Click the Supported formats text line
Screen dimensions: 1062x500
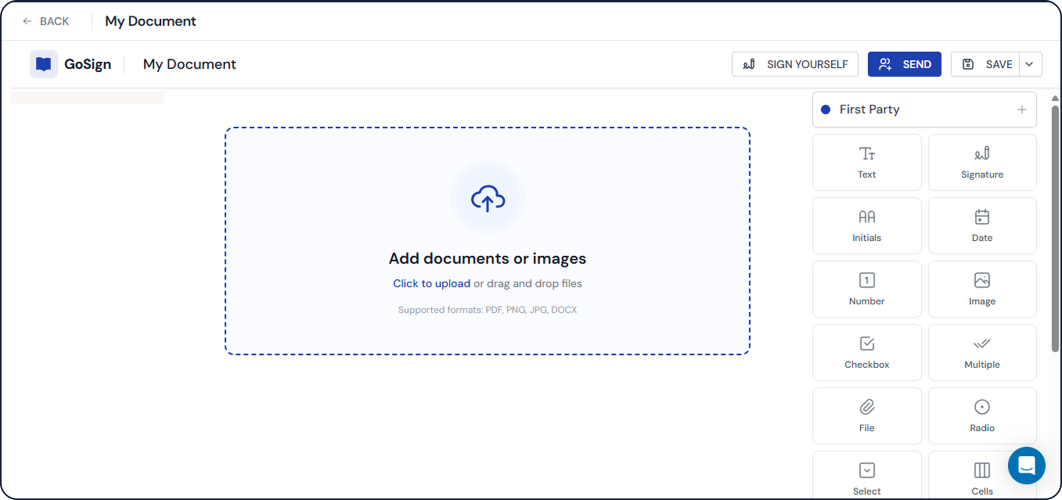[x=488, y=310]
